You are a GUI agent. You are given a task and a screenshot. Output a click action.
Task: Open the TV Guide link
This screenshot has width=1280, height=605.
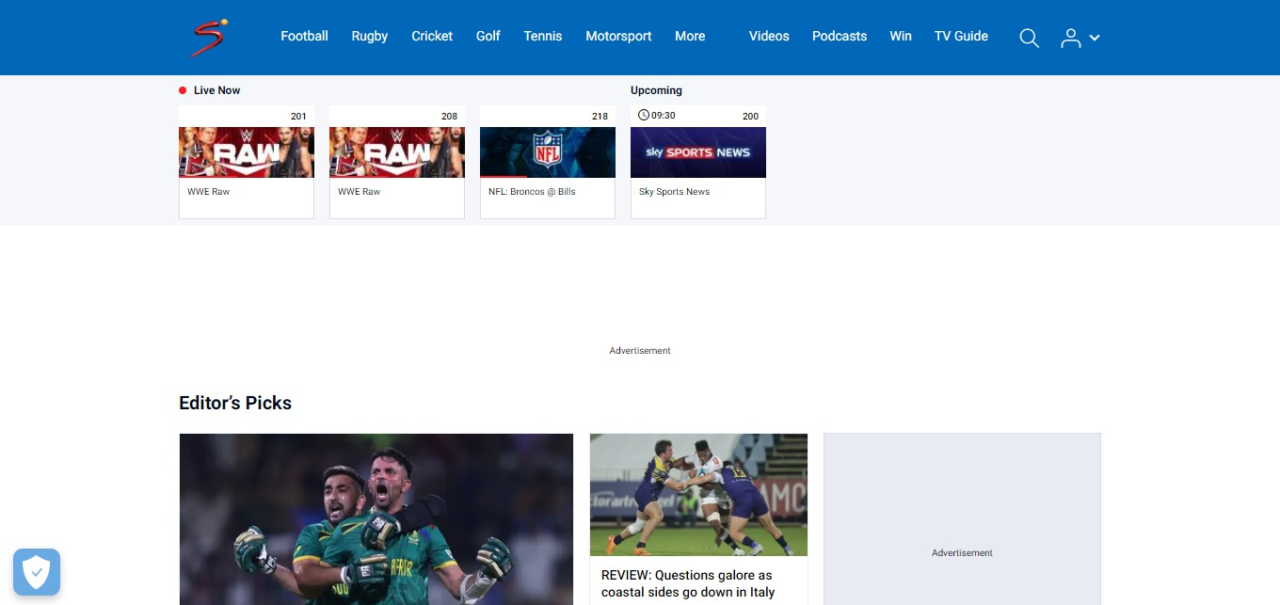(961, 36)
